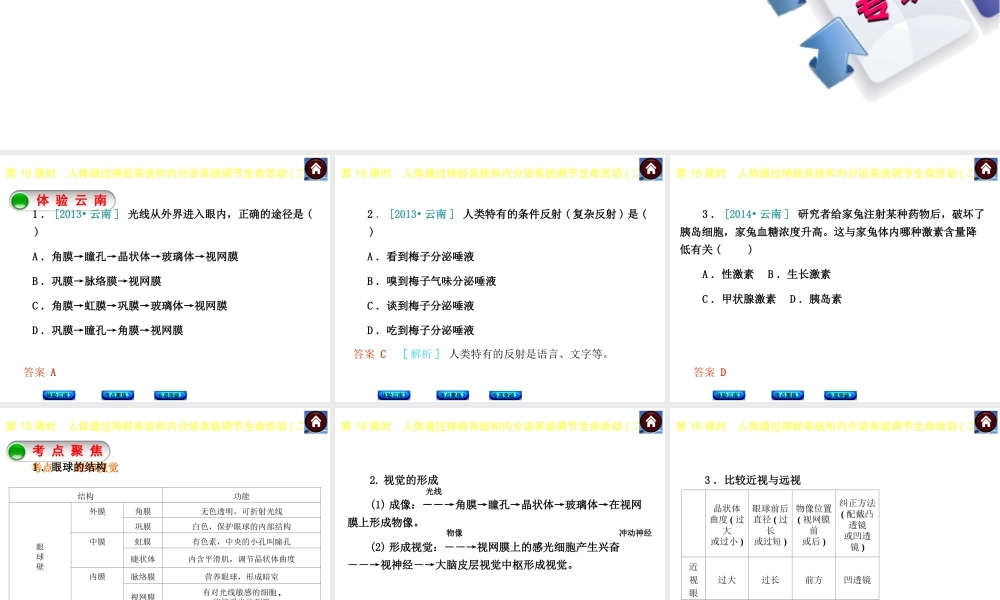Click the 凹透镜 cell in myopia table
1000x600 pixels.
pos(857,580)
